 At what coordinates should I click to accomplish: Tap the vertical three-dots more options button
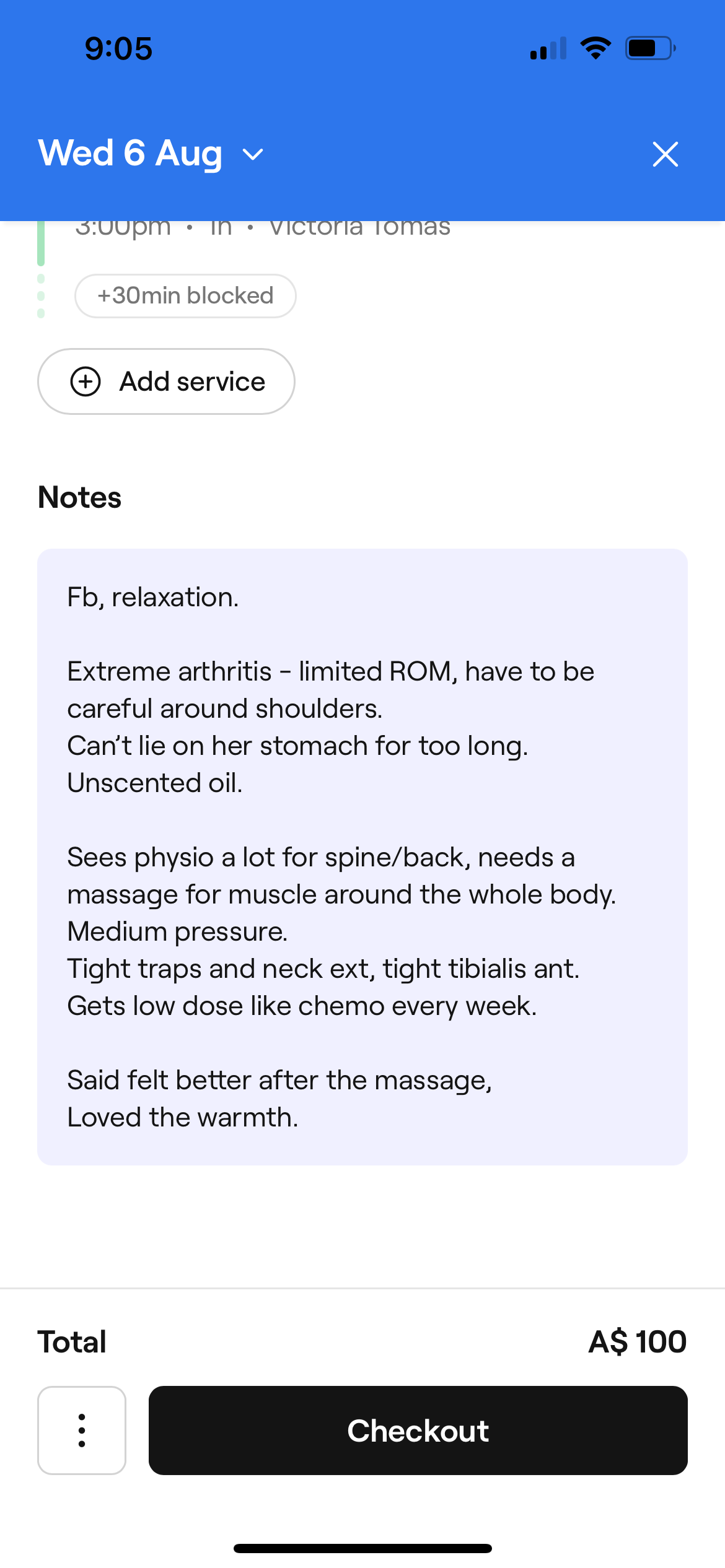pos(82,1430)
